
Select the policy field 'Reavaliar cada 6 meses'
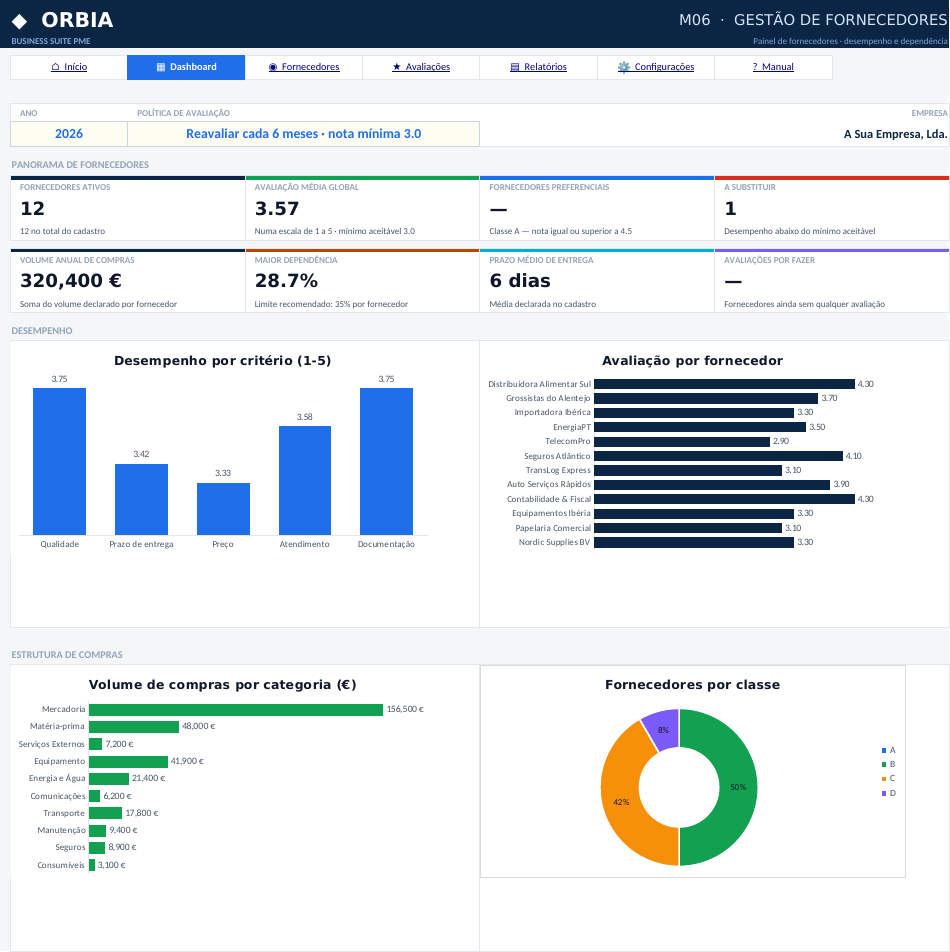pyautogui.click(x=304, y=134)
